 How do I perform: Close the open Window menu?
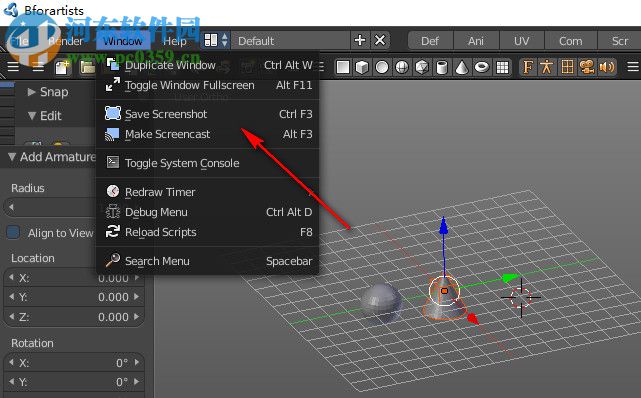click(123, 41)
